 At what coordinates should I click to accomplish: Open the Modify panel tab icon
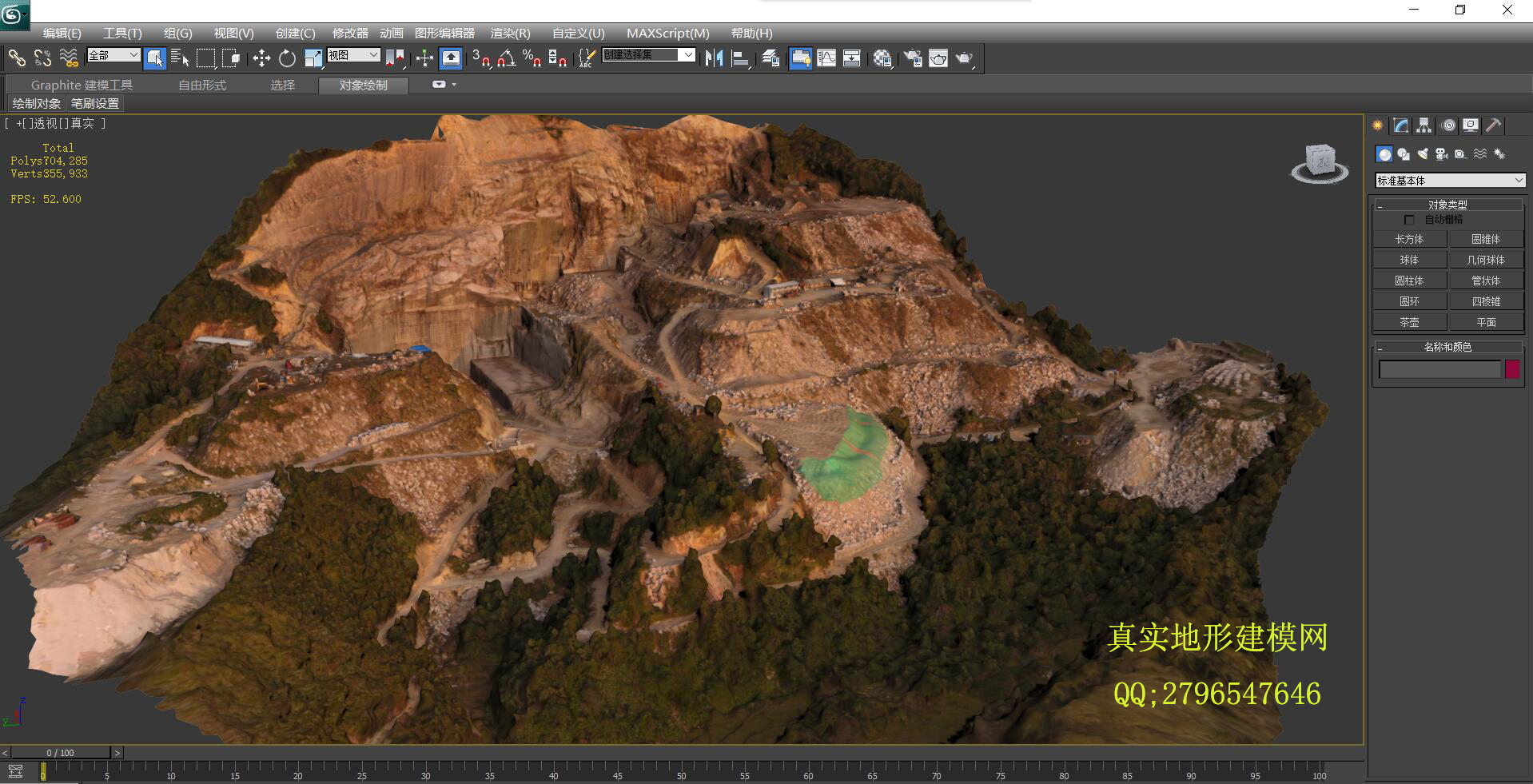(1400, 125)
